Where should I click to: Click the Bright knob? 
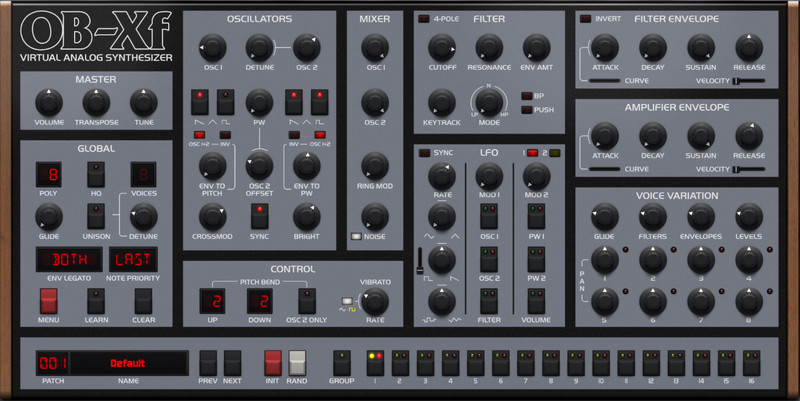tap(307, 217)
